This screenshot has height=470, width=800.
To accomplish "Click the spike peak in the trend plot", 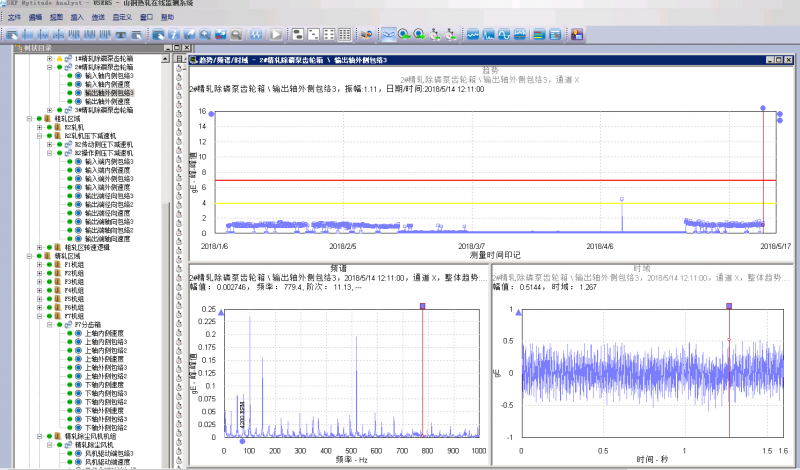I will 622,199.
